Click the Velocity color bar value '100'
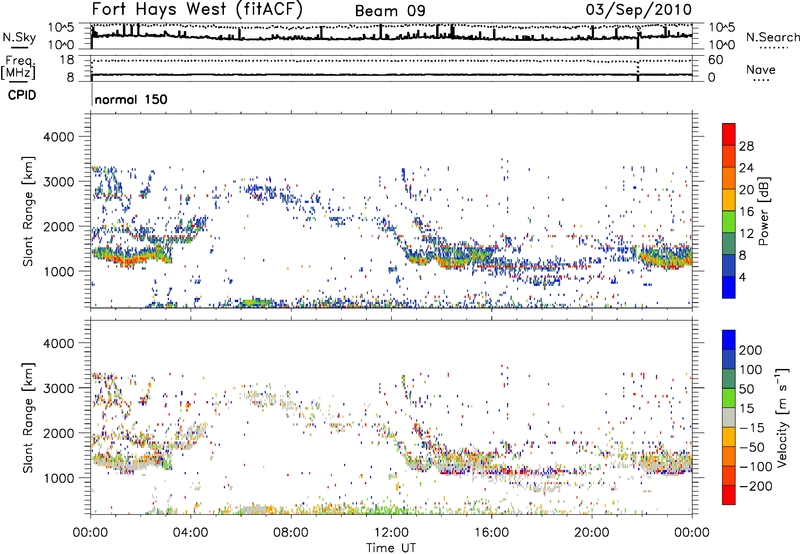This screenshot has width=800, height=554. (x=750, y=370)
